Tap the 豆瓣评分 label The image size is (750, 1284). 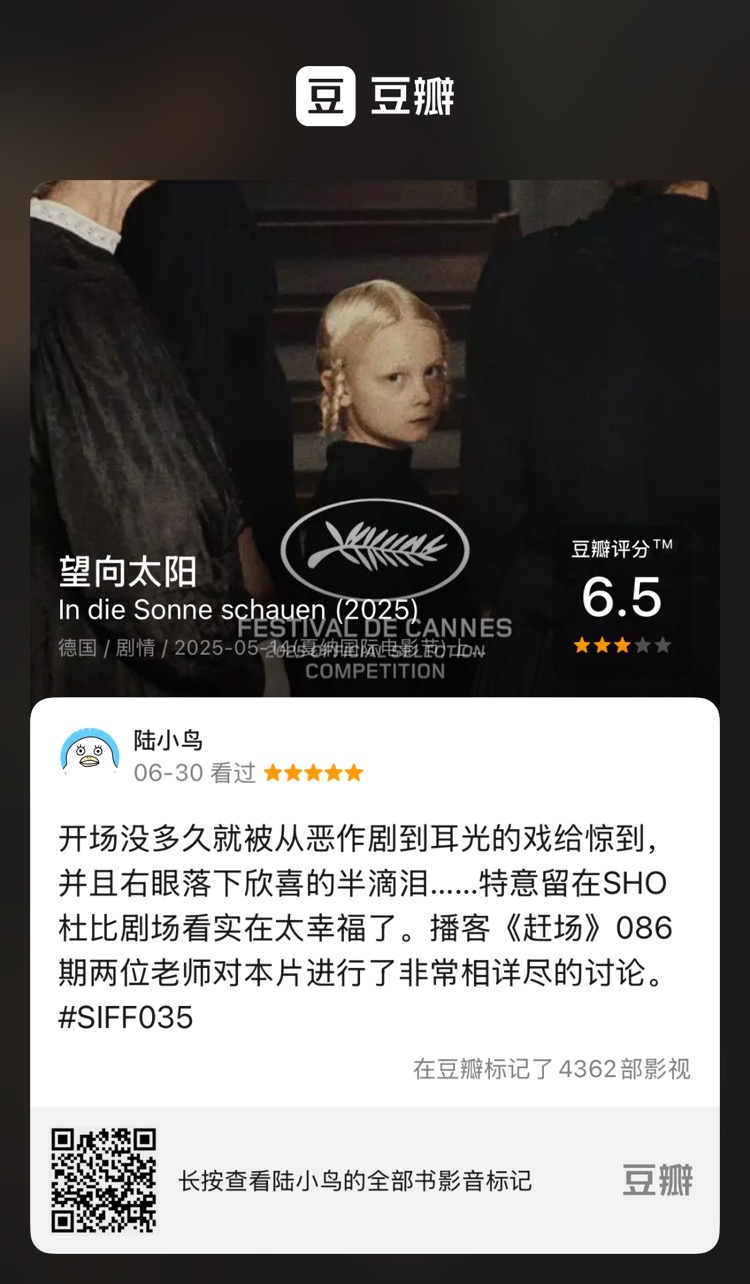click(622, 548)
